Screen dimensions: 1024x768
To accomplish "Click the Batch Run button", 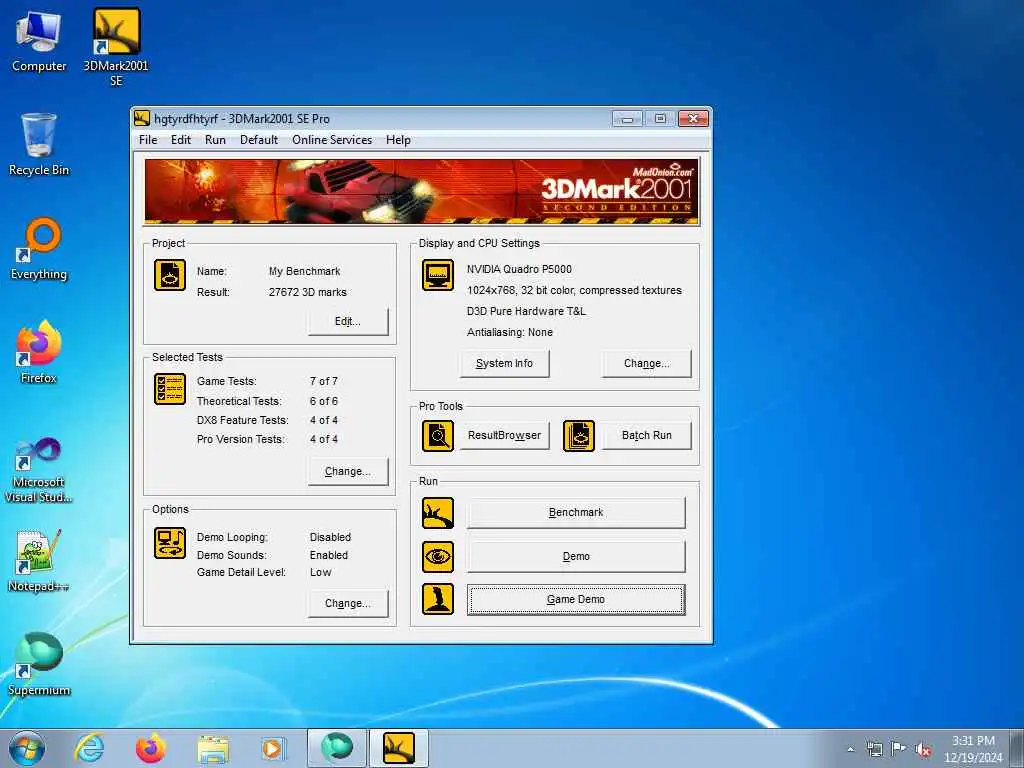I will 647,436.
